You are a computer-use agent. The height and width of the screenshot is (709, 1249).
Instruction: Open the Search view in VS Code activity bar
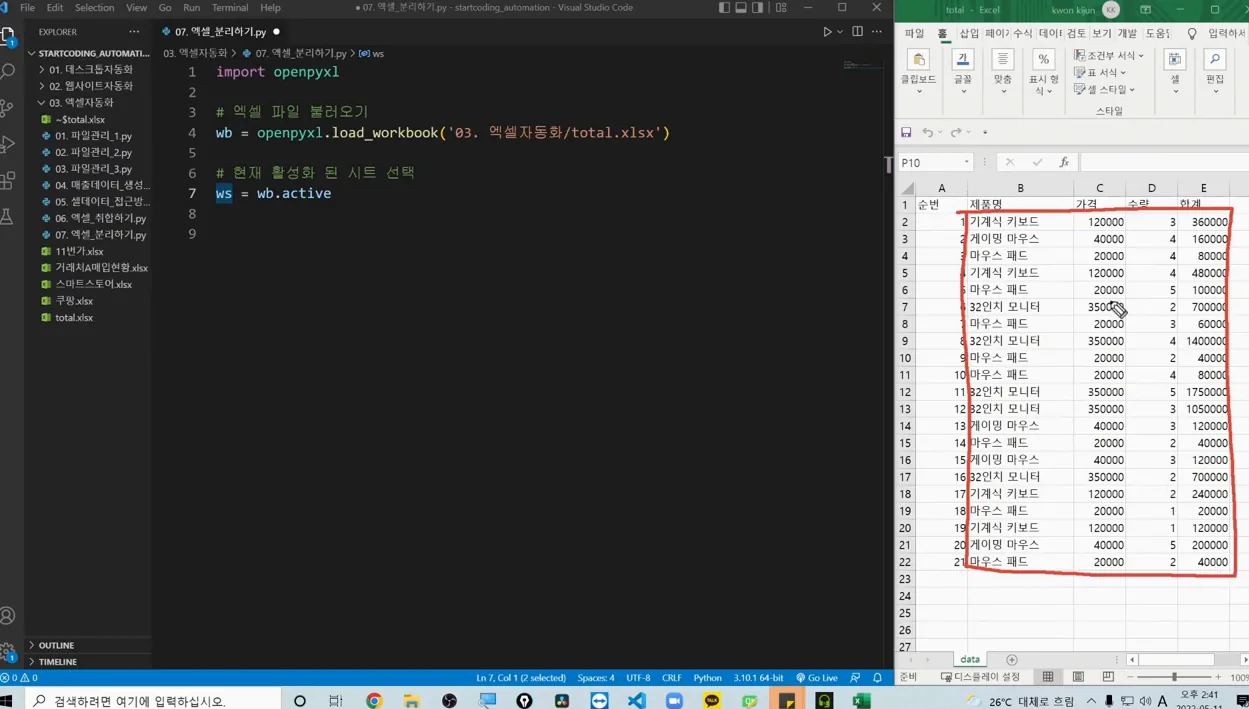pos(8,72)
